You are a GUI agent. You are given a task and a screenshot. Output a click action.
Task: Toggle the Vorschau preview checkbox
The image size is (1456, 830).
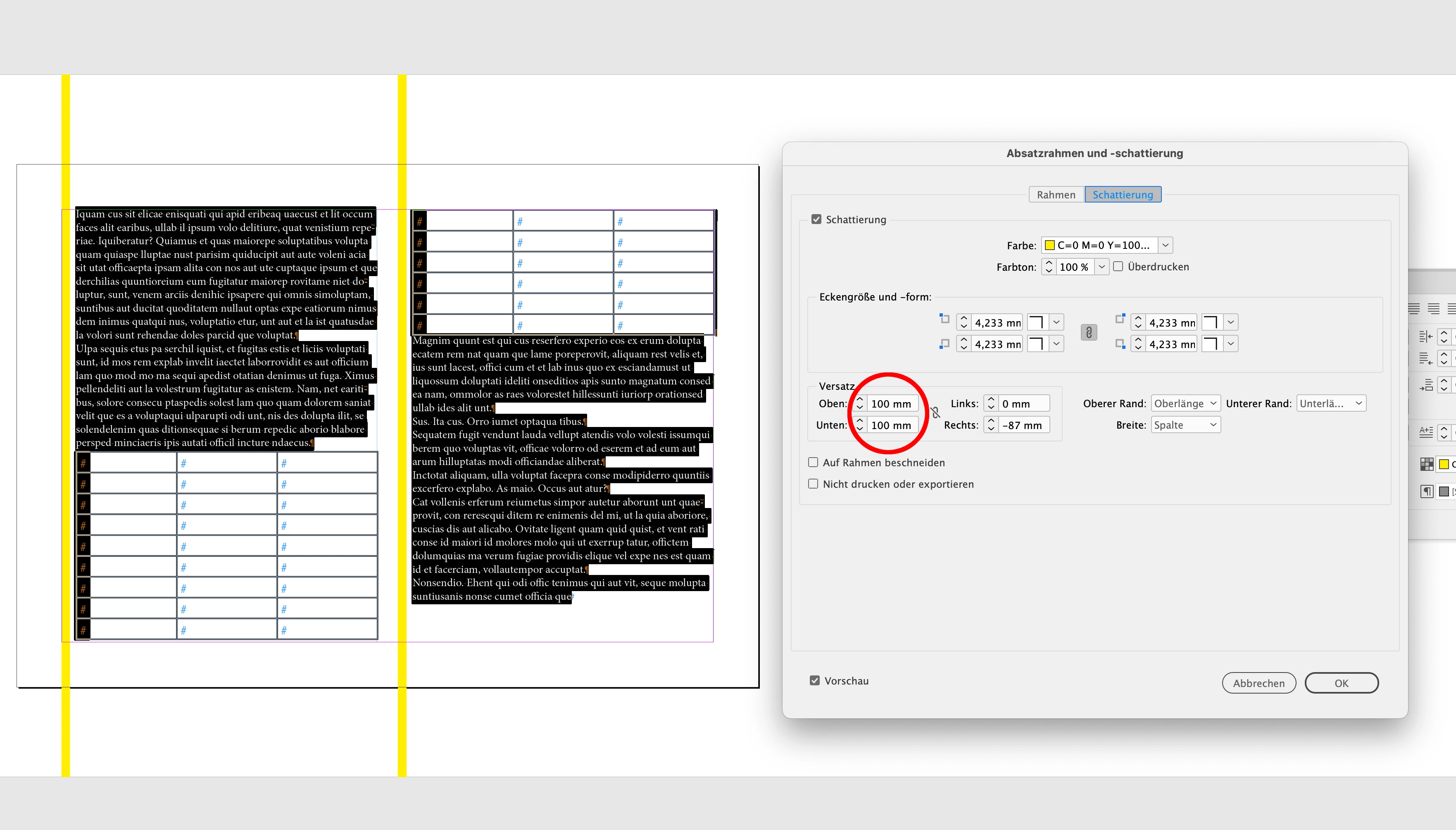tap(815, 681)
